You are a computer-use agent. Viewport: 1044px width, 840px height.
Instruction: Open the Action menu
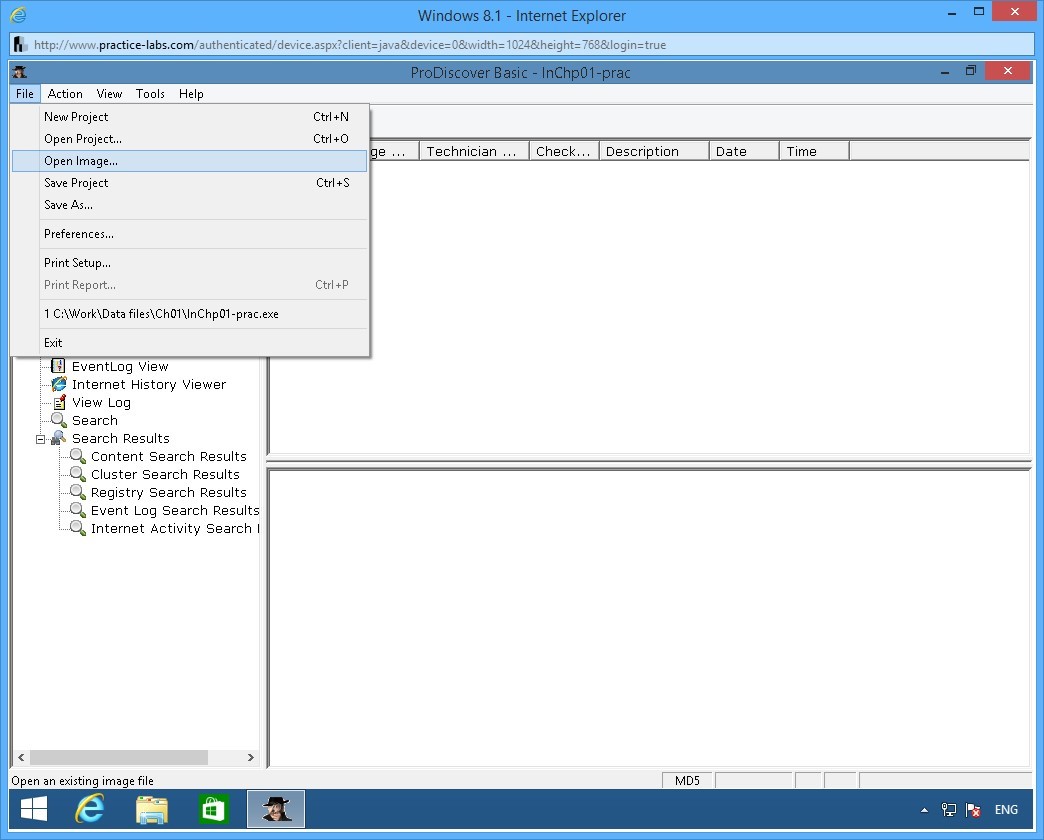tap(65, 94)
